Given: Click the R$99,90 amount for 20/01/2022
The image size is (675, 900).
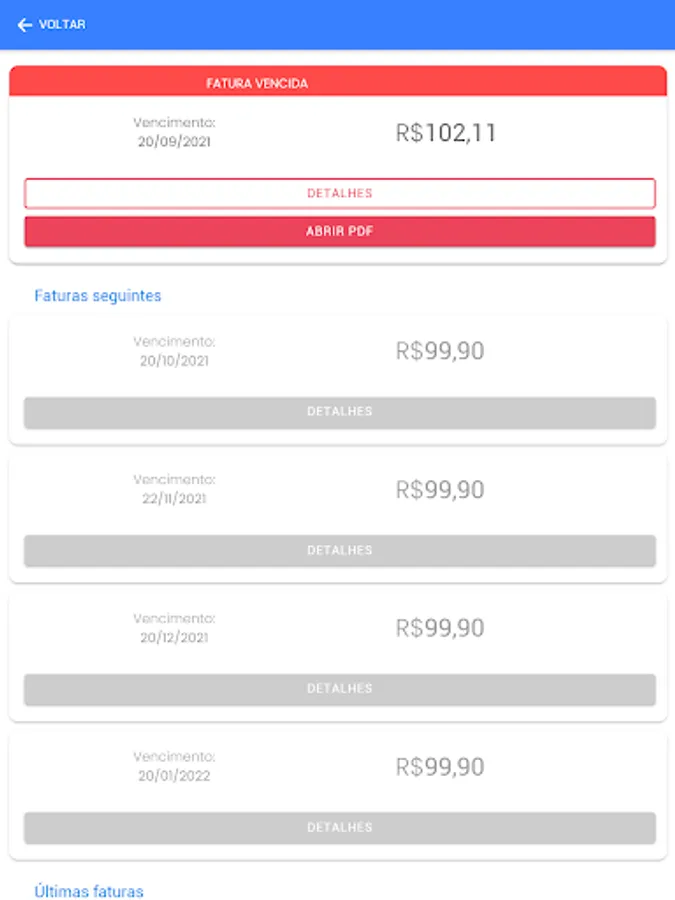Looking at the screenshot, I should 440,767.
